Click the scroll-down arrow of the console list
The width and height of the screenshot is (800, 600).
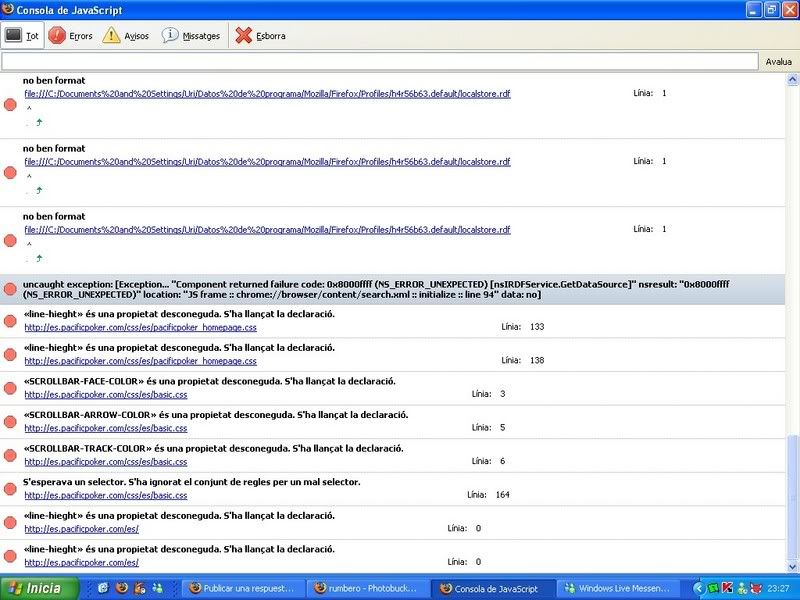(792, 566)
